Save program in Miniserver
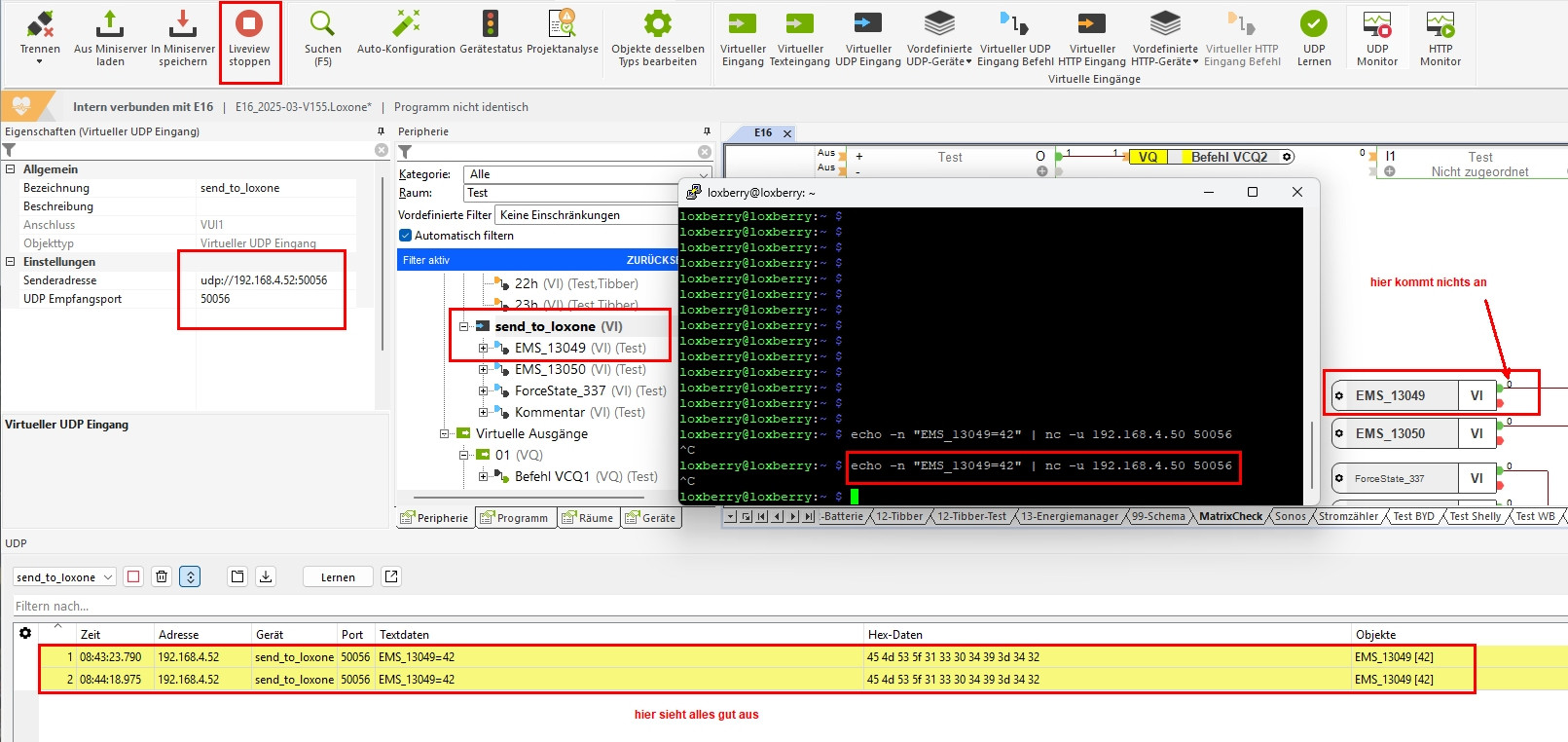This screenshot has width=1568, height=742. [x=183, y=39]
